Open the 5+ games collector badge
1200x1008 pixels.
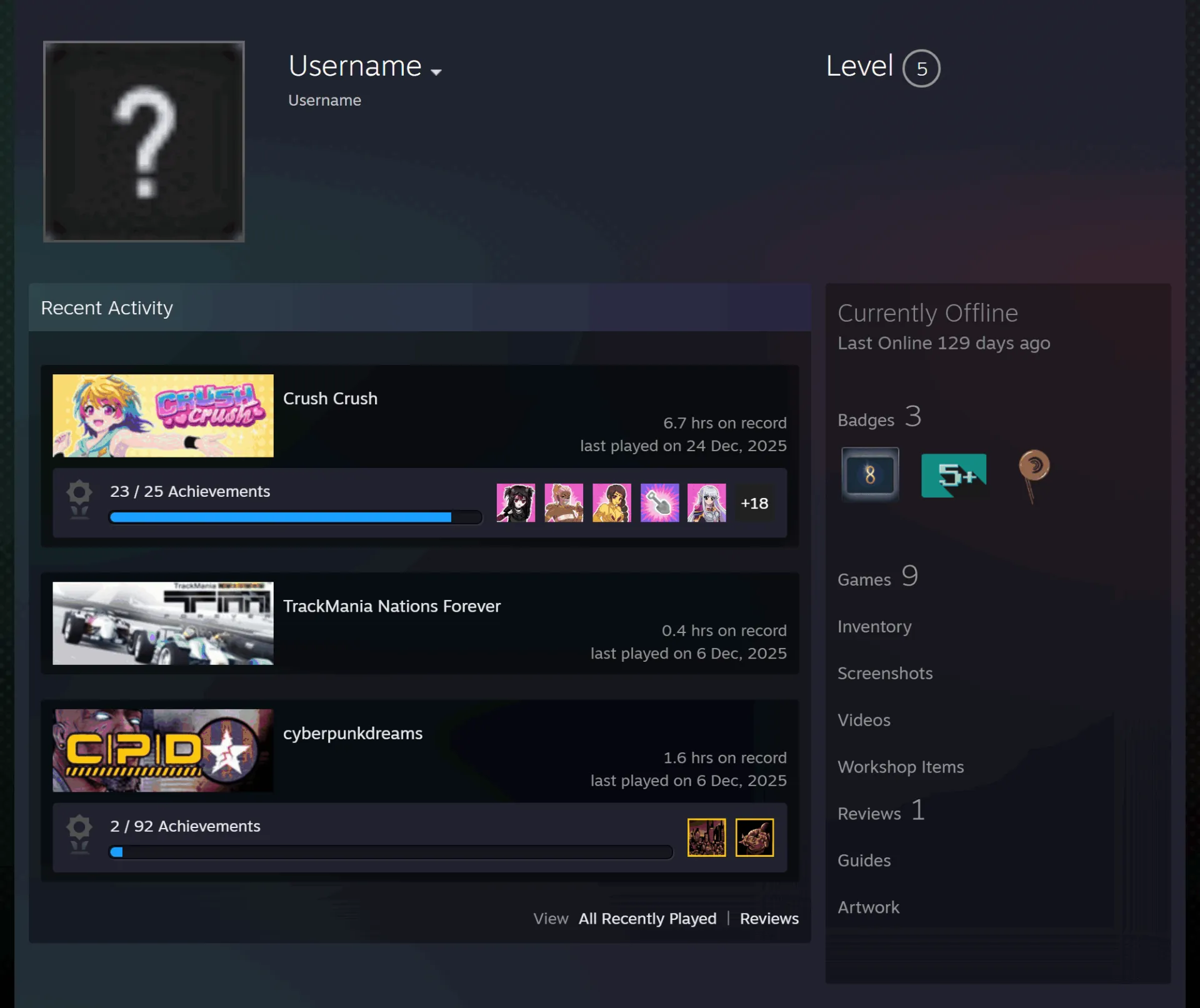coord(954,476)
